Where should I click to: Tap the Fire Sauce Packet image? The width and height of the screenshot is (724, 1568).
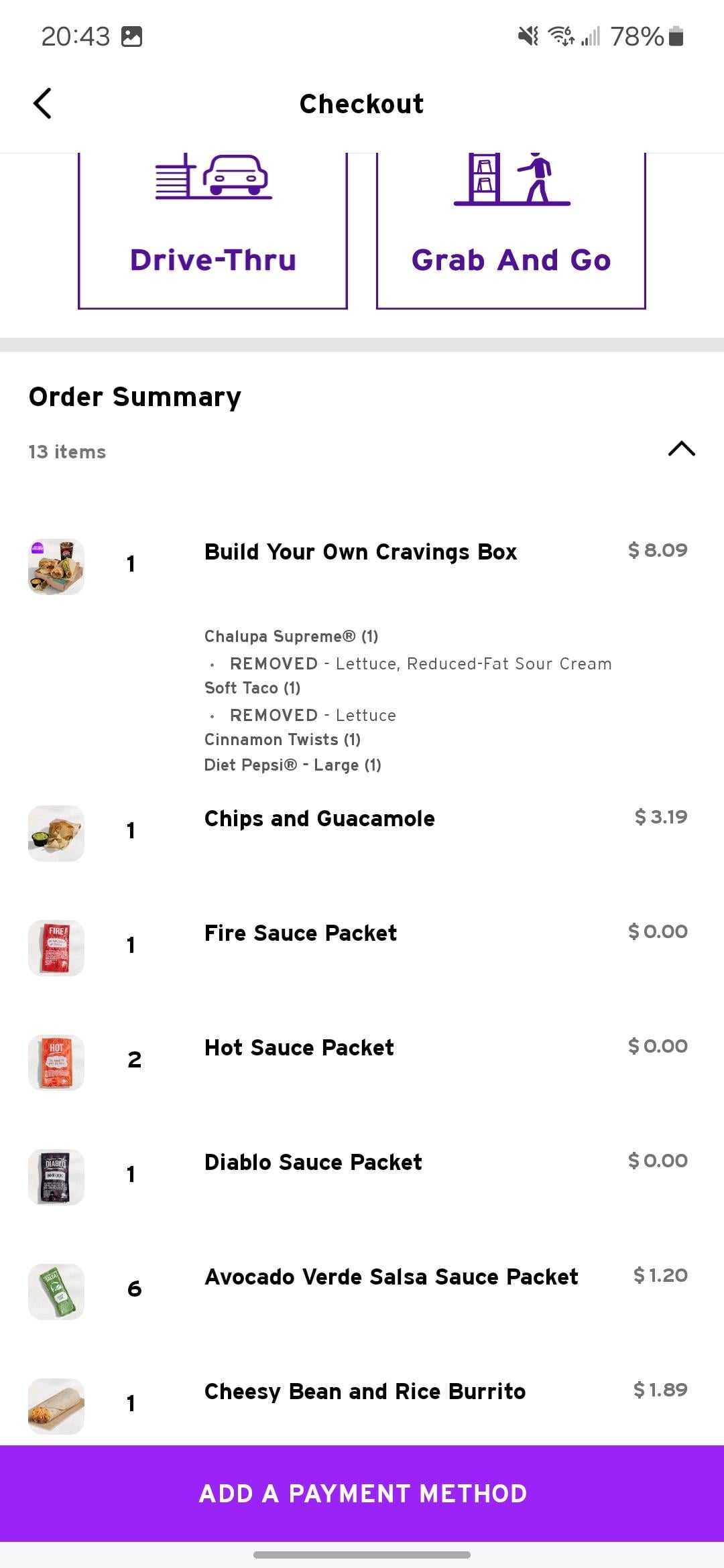56,948
